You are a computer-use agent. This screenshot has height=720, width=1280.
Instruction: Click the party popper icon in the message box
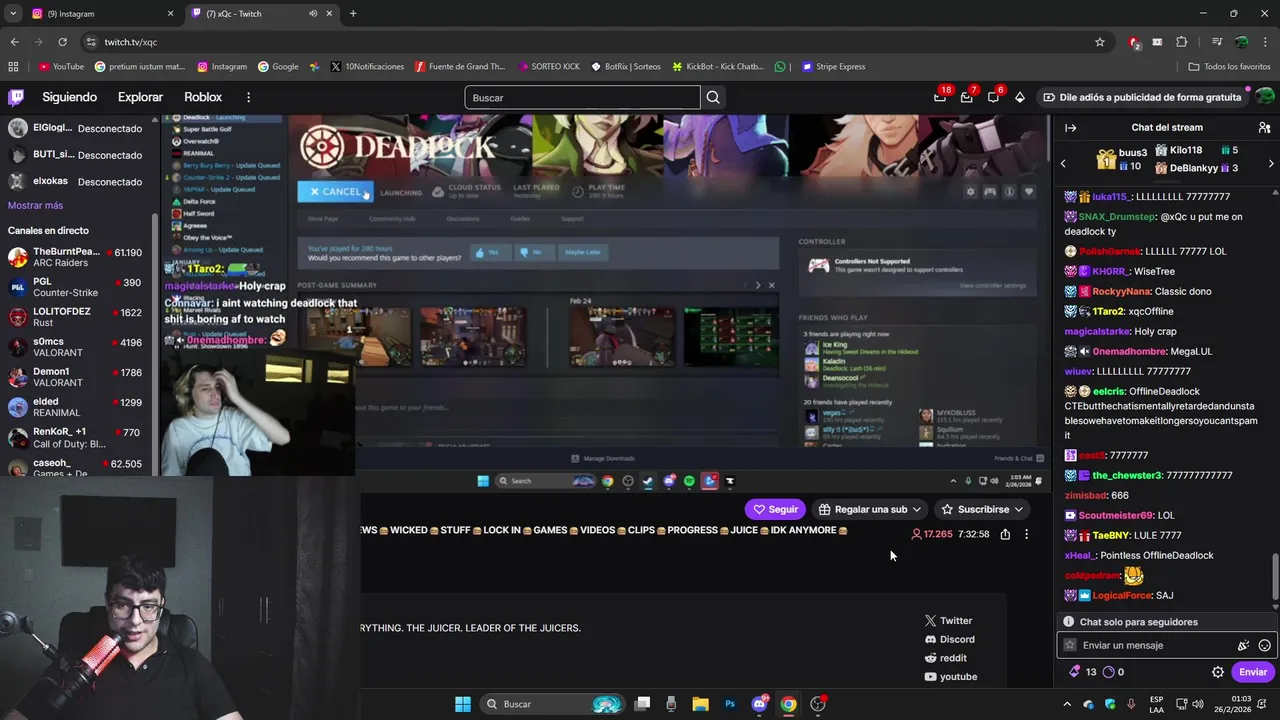1243,646
